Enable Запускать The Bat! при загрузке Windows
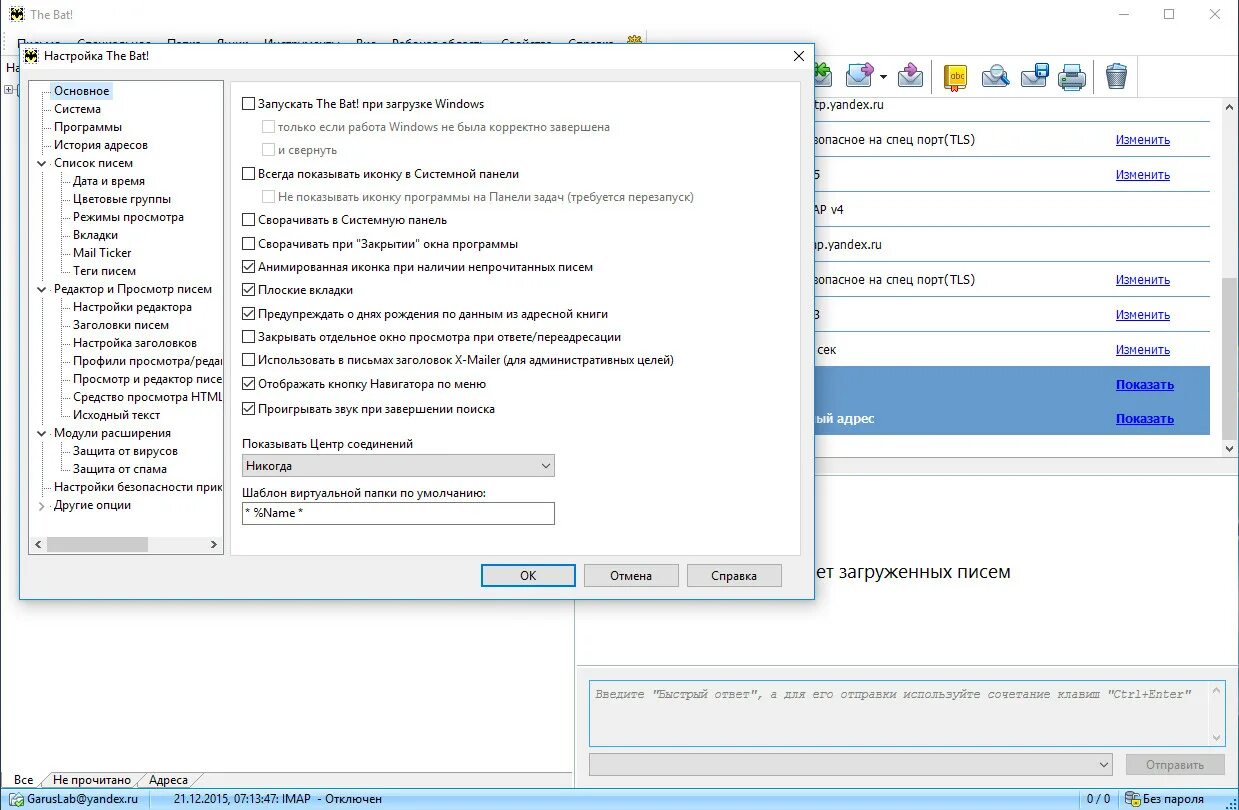Image resolution: width=1239 pixels, height=810 pixels. coord(249,104)
